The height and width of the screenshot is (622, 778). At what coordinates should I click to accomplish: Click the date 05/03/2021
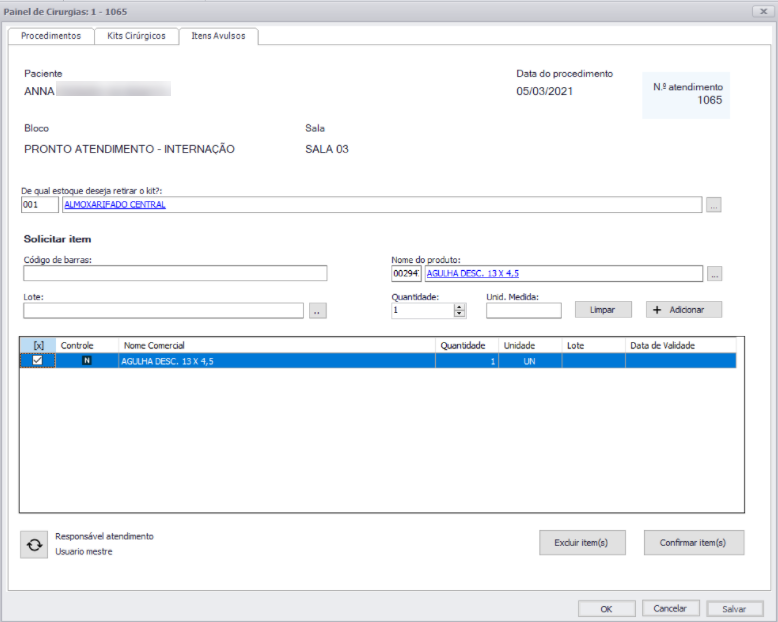point(544,91)
